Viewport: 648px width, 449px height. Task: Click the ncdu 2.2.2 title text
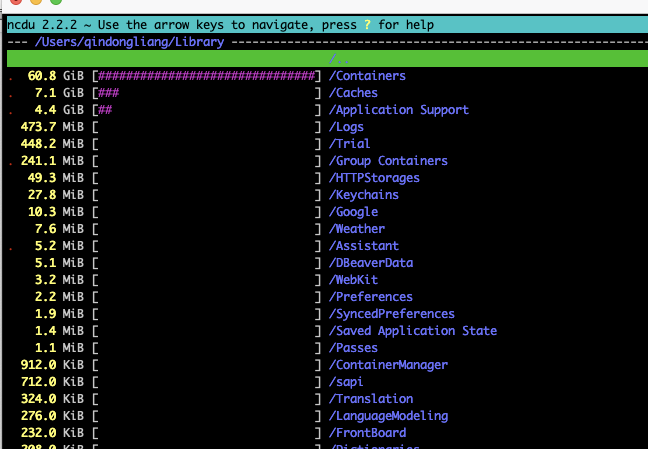pos(42,25)
